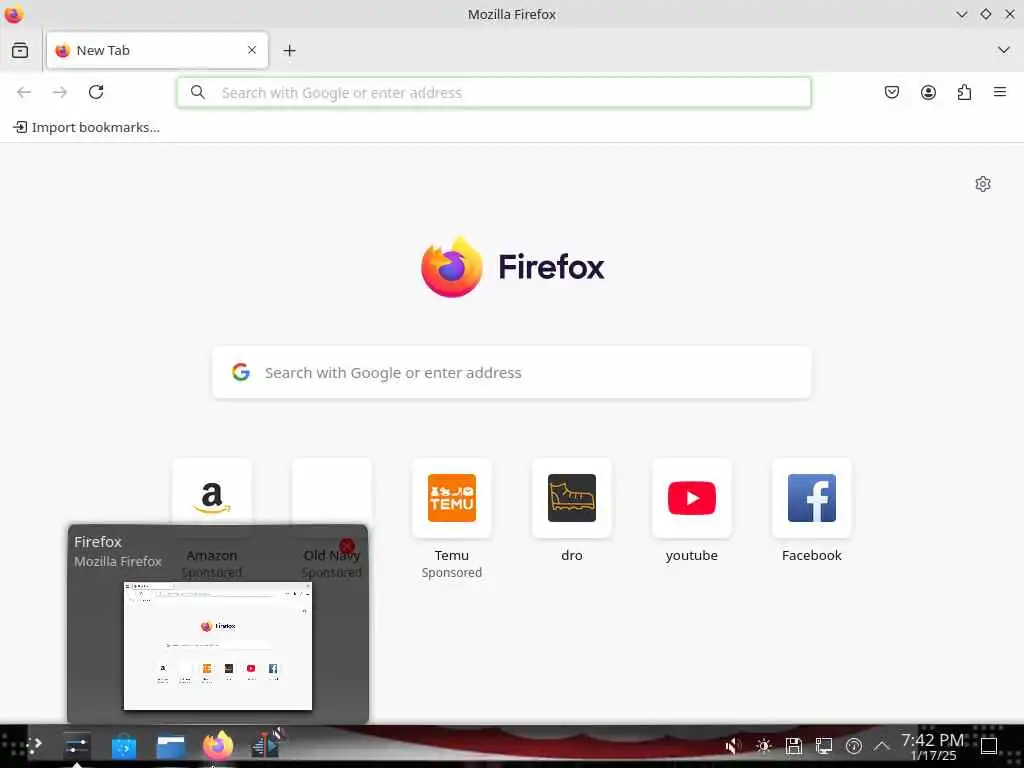This screenshot has height=768, width=1024.
Task: Open System Settings from taskbar
Action: click(x=76, y=746)
